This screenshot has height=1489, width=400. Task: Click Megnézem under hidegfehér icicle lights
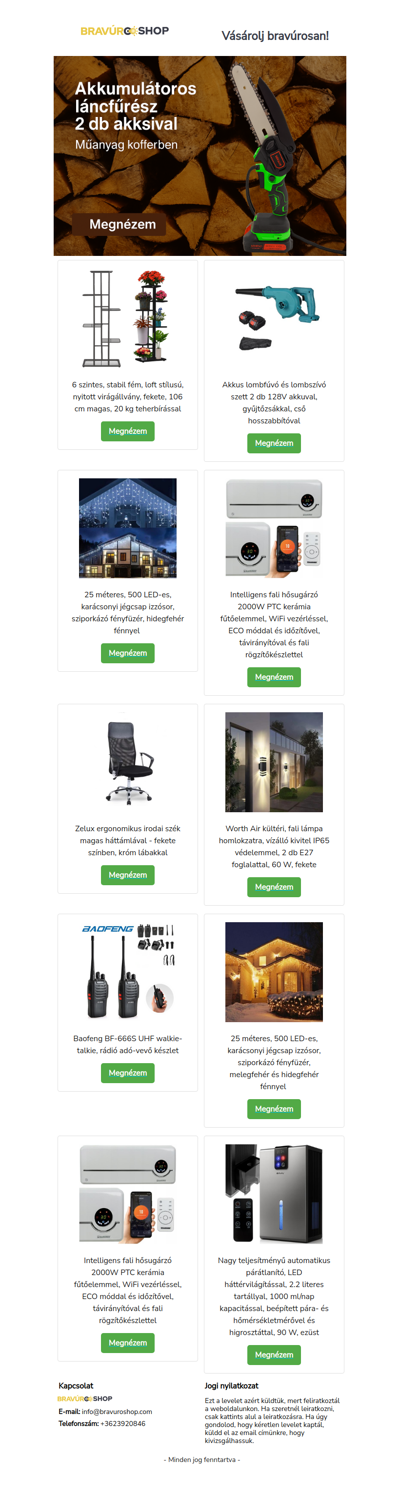click(127, 653)
